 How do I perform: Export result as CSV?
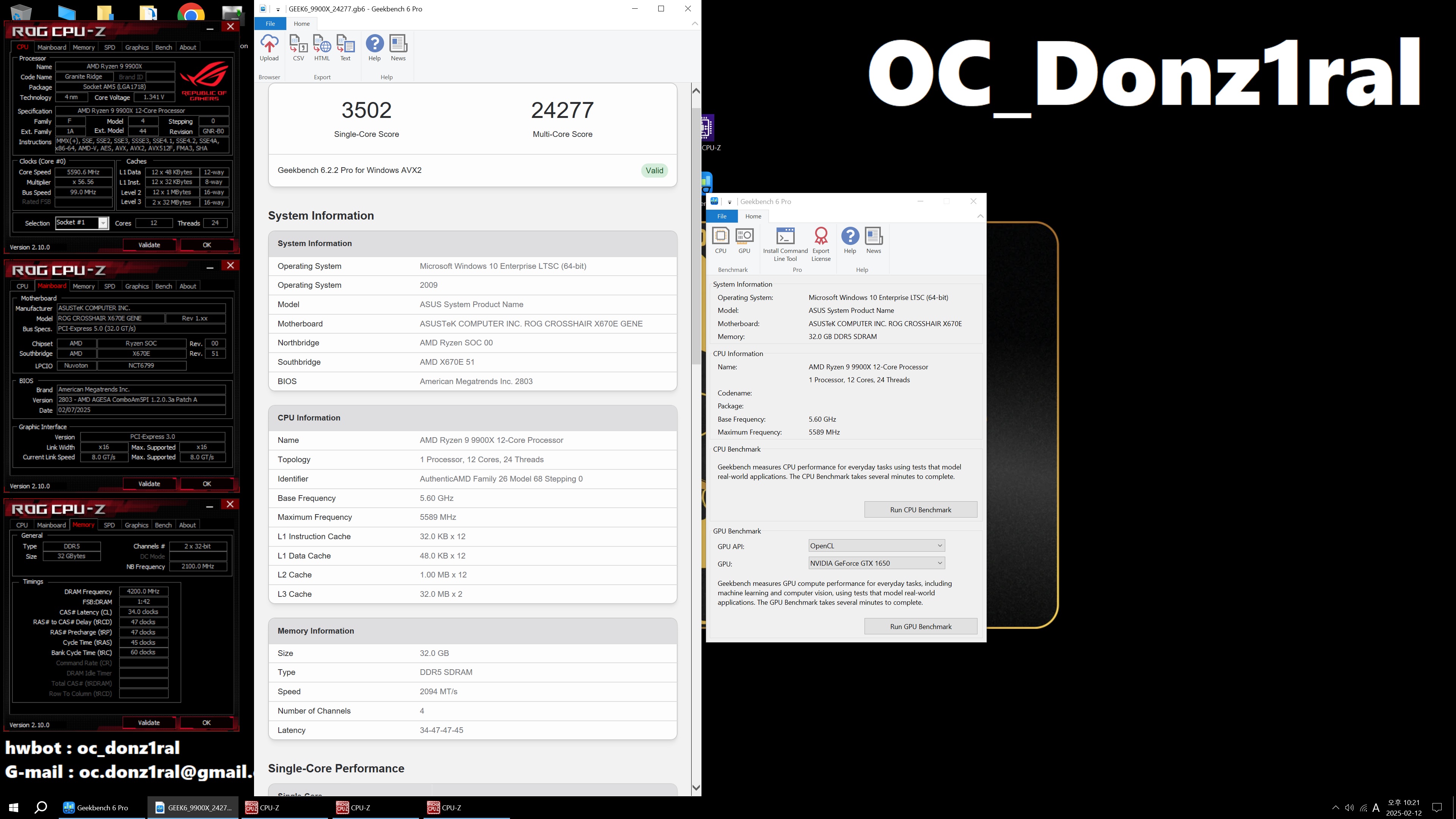point(298,48)
